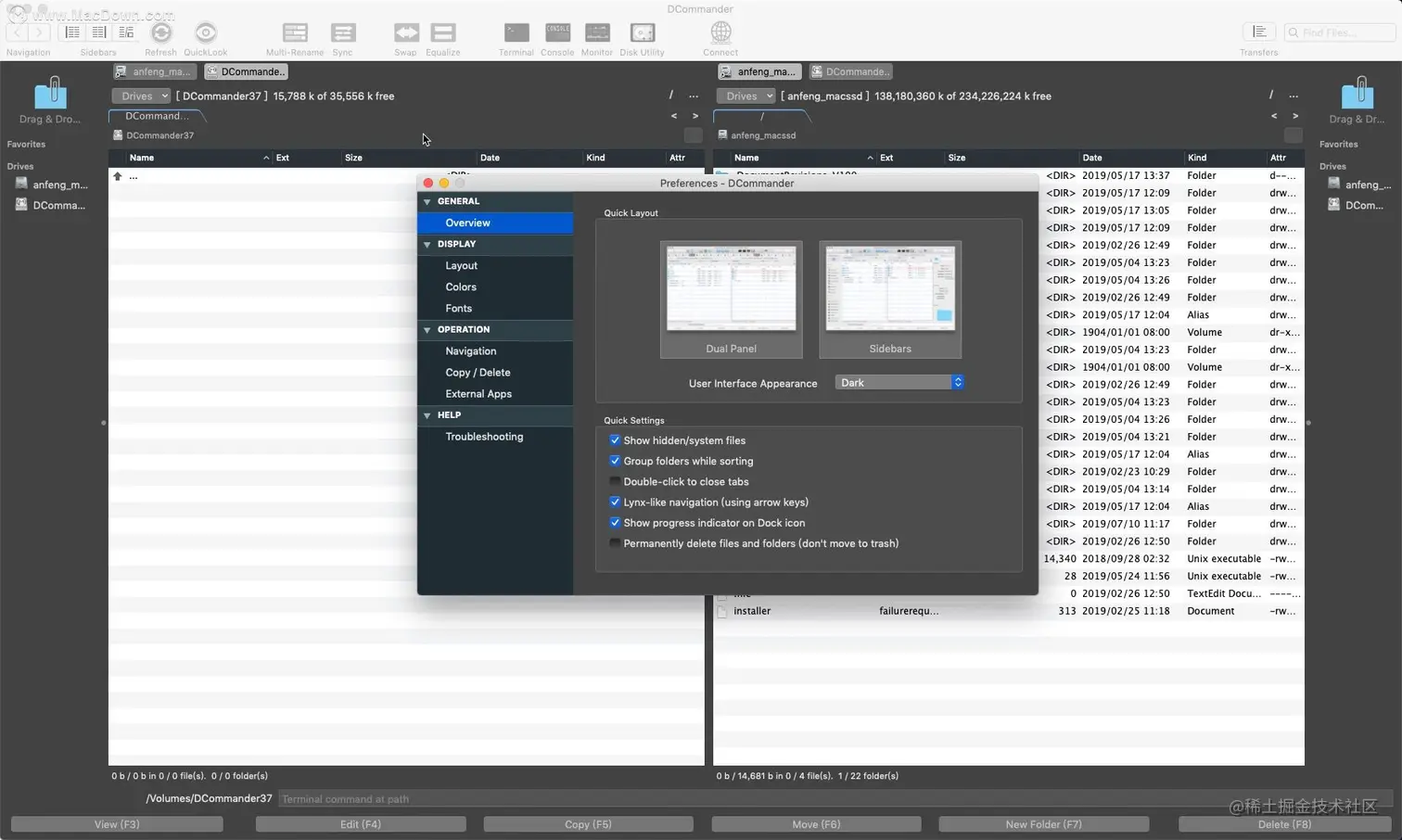1402x840 pixels.
Task: Click the Delete (F8) button
Action: coord(1285,824)
